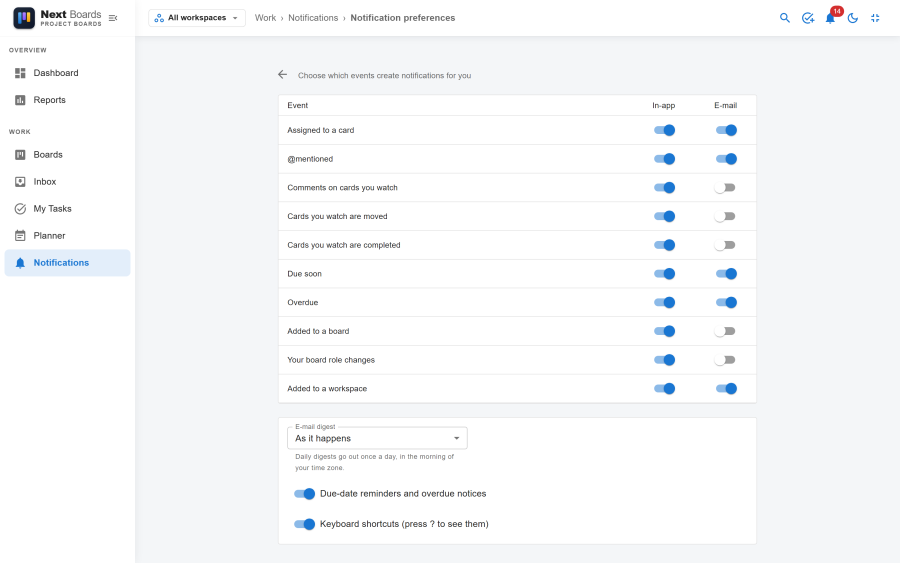
Task: Click the Notifications breadcrumb link
Action: pos(313,18)
